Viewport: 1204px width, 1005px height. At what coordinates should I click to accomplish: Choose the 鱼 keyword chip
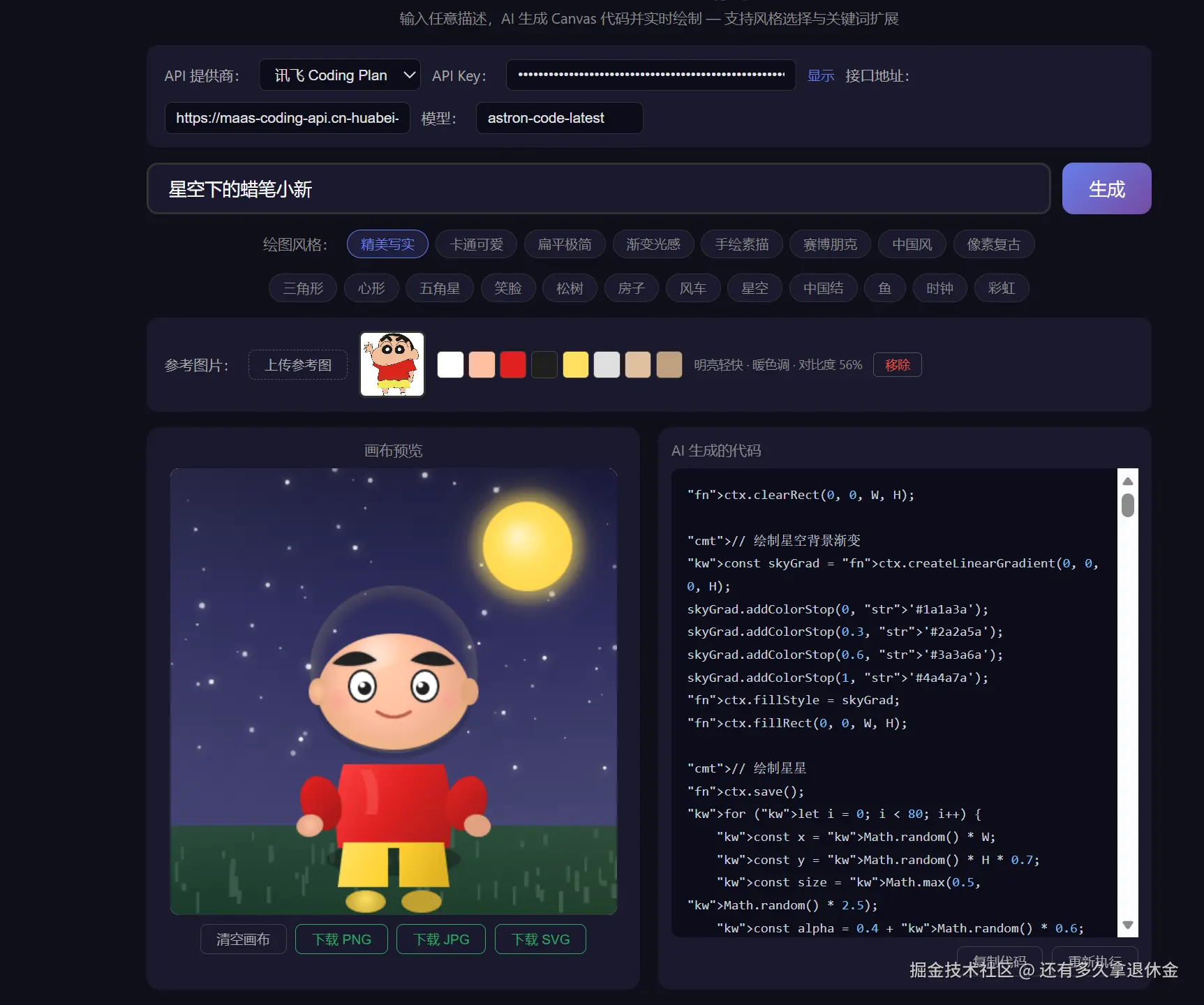coord(885,288)
